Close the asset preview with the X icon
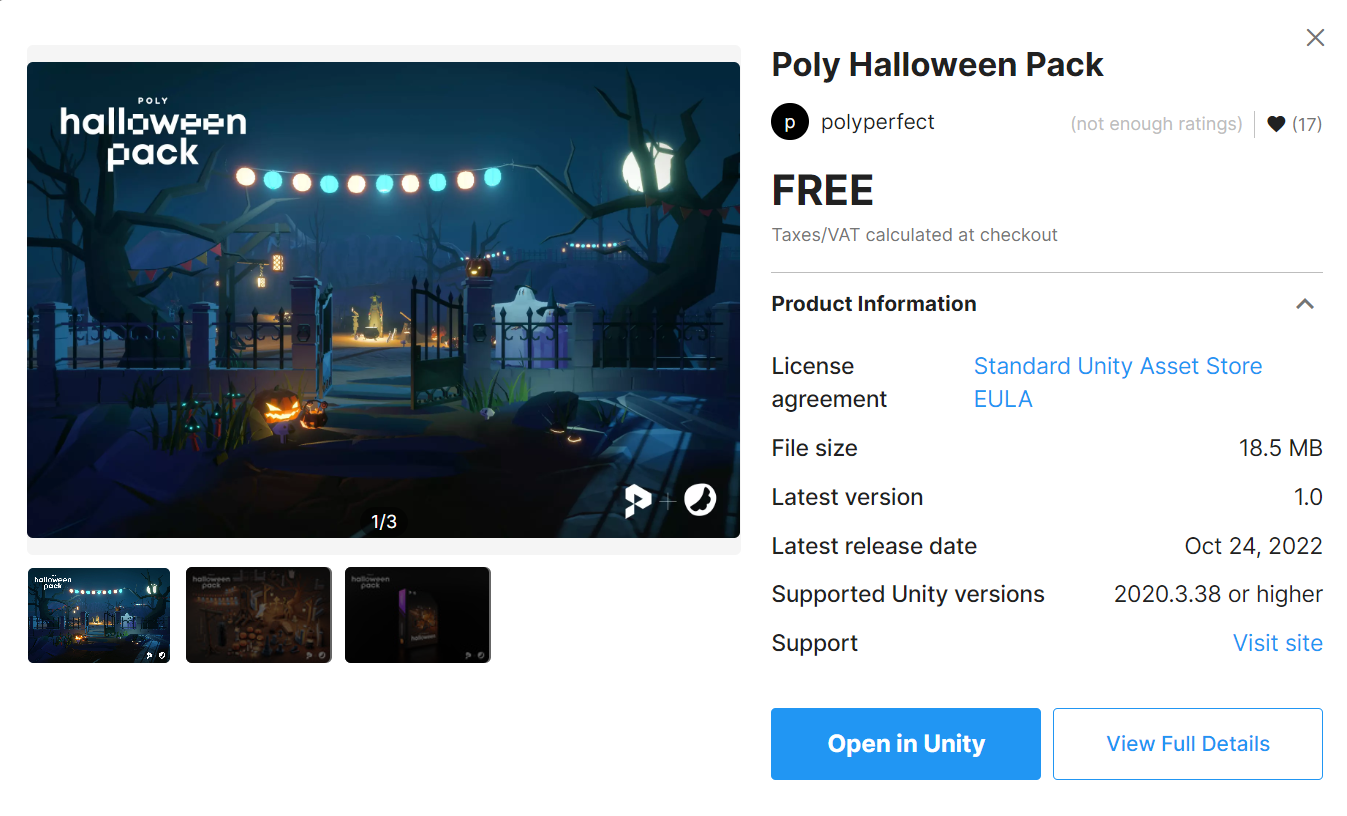The height and width of the screenshot is (816, 1347). pos(1315,38)
